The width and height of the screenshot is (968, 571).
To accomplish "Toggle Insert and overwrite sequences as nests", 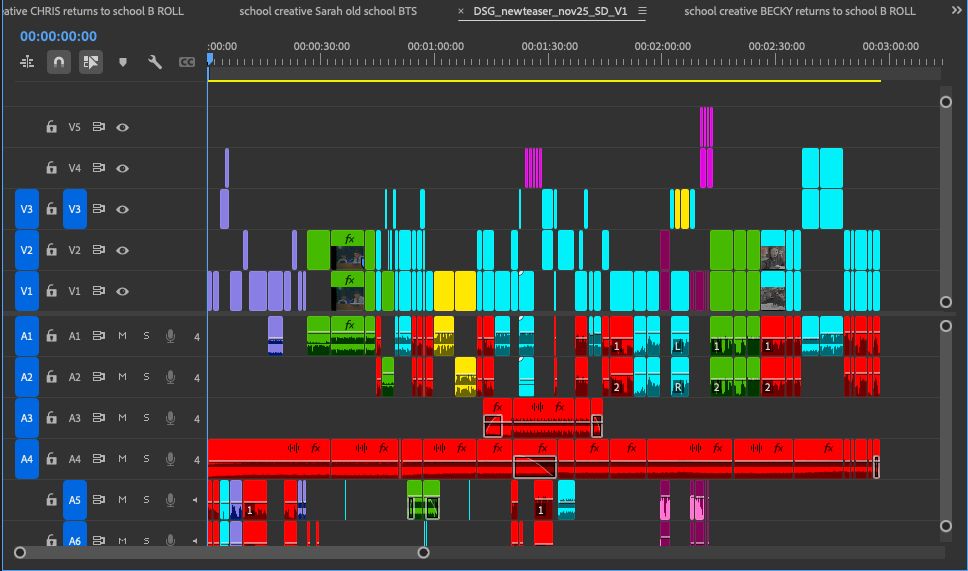I will pyautogui.click(x=27, y=62).
